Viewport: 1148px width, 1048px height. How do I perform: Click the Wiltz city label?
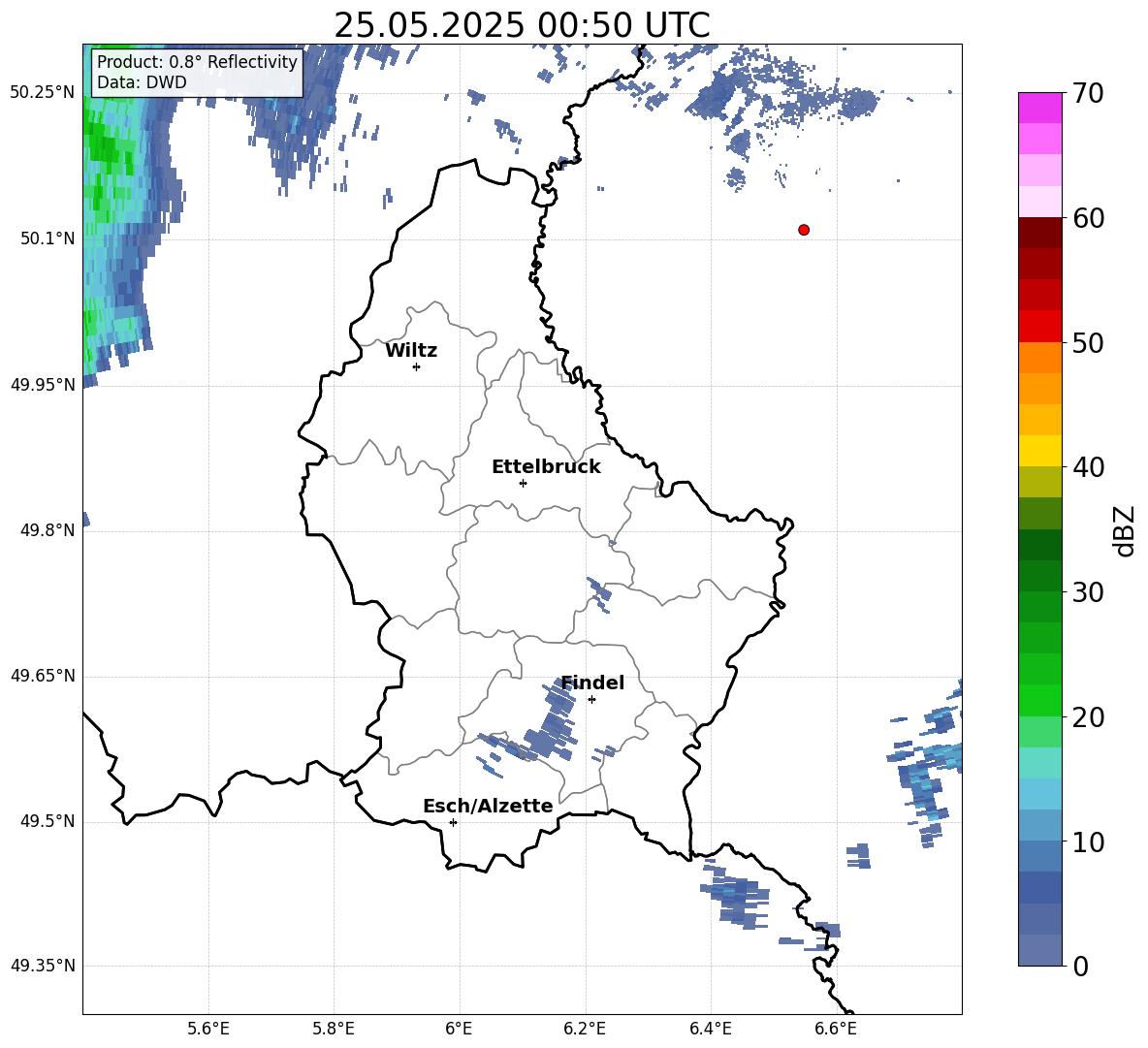tap(411, 351)
